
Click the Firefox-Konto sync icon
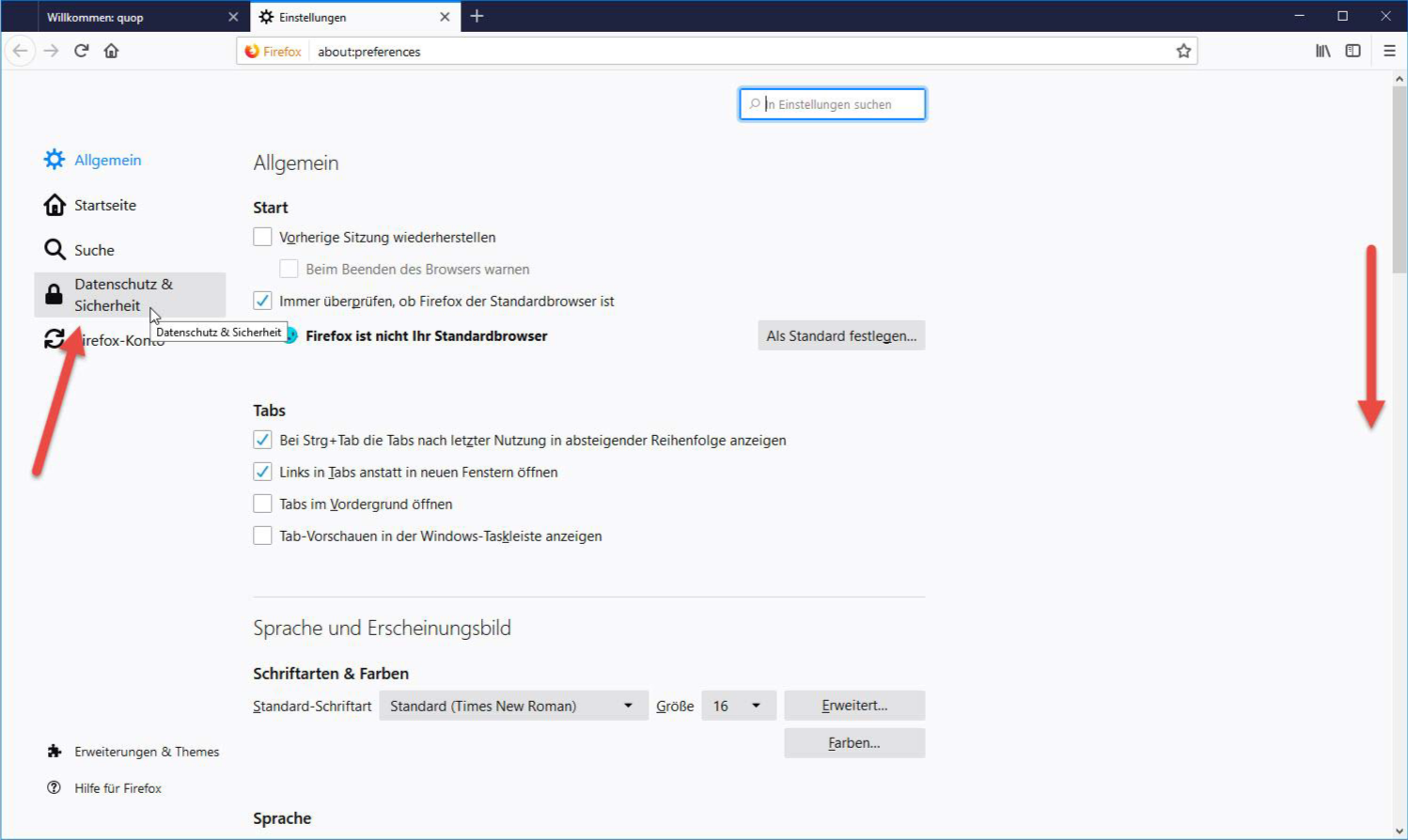[55, 339]
